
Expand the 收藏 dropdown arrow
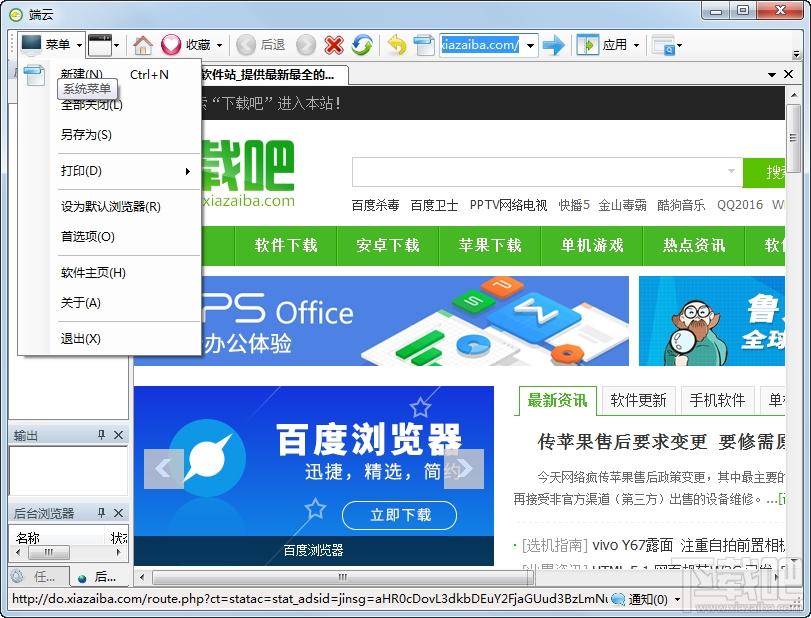[219, 46]
